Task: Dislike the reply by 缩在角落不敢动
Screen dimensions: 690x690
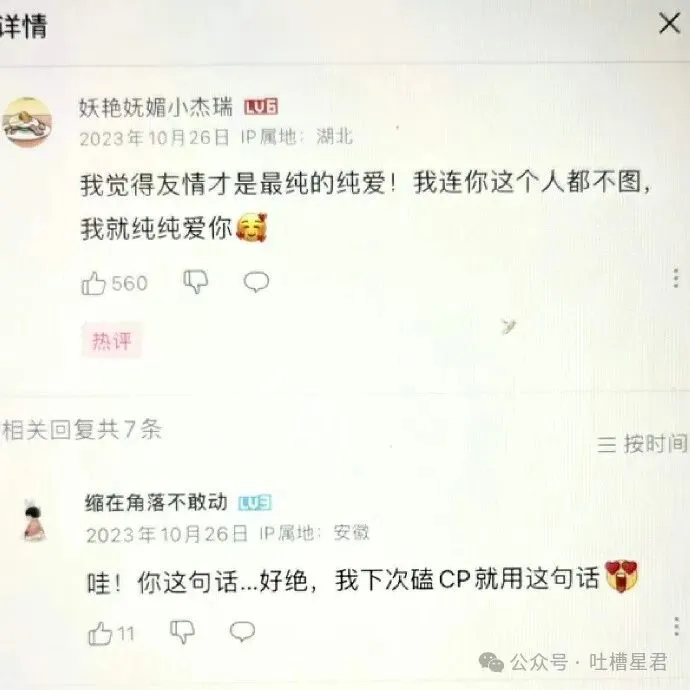Action: pyautogui.click(x=182, y=631)
